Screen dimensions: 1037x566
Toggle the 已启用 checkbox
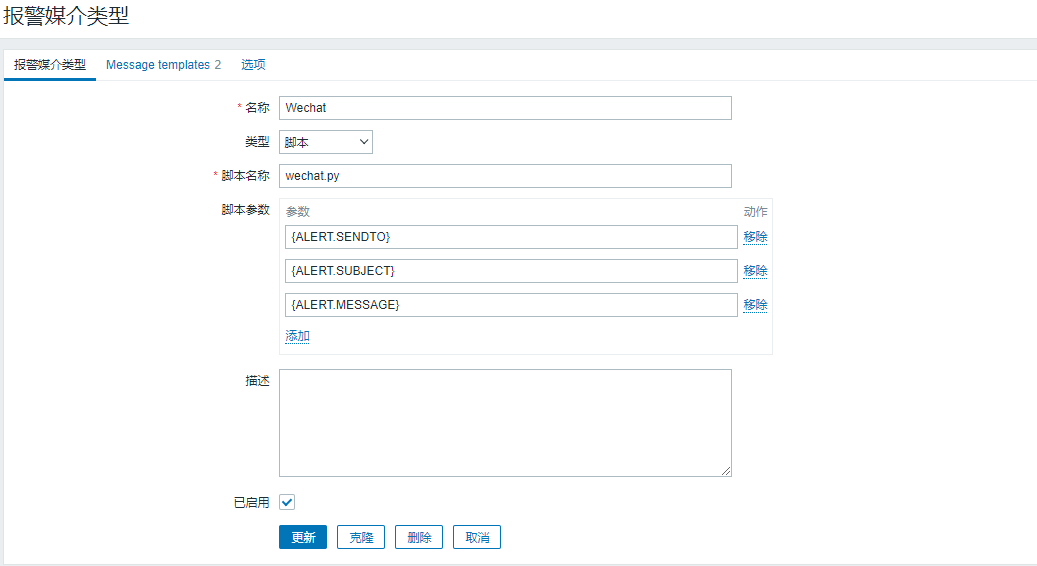point(287,502)
